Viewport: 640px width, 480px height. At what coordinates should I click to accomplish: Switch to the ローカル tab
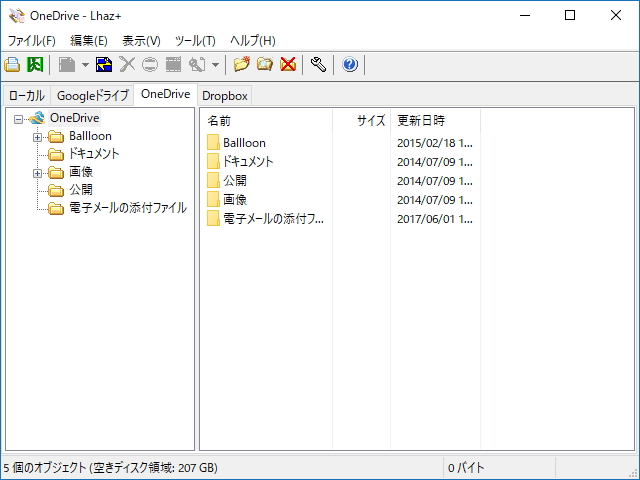click(x=27, y=96)
